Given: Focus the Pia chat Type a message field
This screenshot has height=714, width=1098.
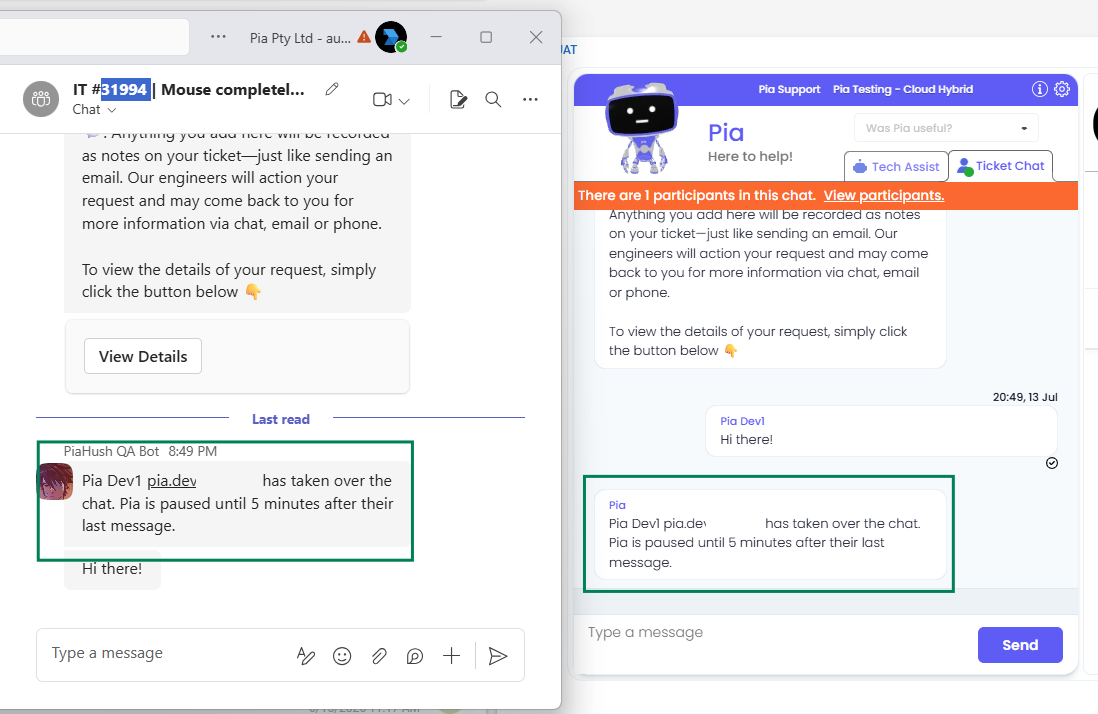Looking at the screenshot, I should 774,633.
